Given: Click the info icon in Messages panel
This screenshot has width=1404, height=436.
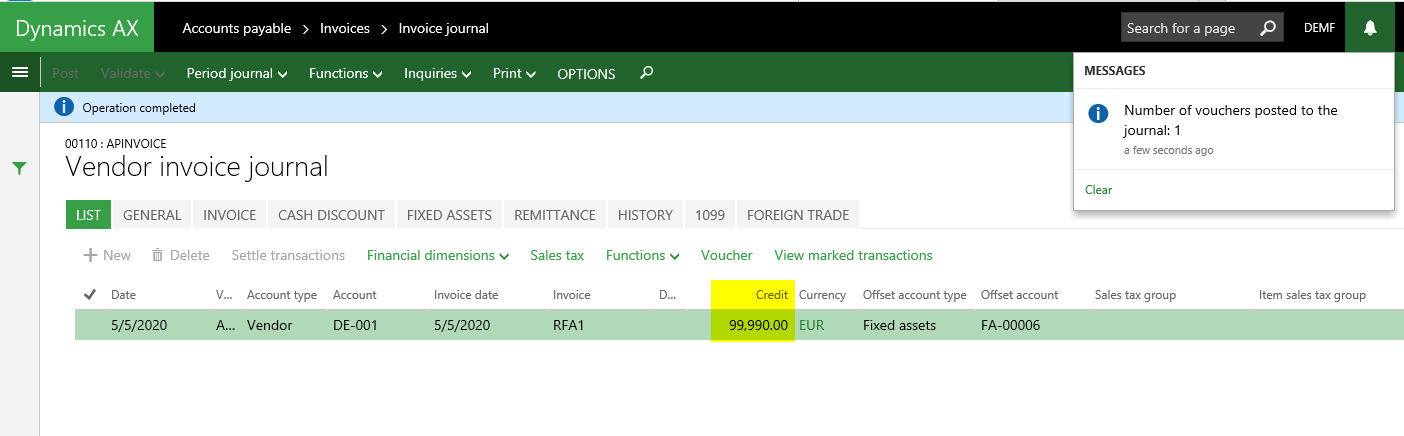Looking at the screenshot, I should click(1098, 113).
